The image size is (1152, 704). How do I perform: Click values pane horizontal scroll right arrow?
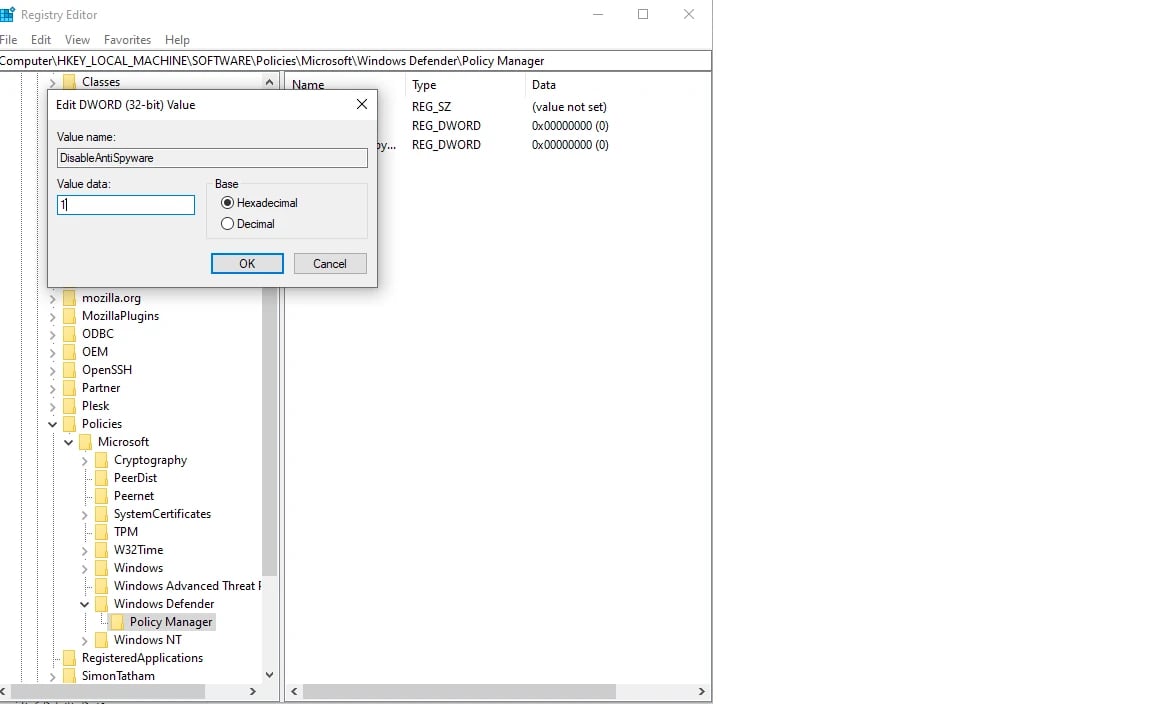tap(702, 692)
